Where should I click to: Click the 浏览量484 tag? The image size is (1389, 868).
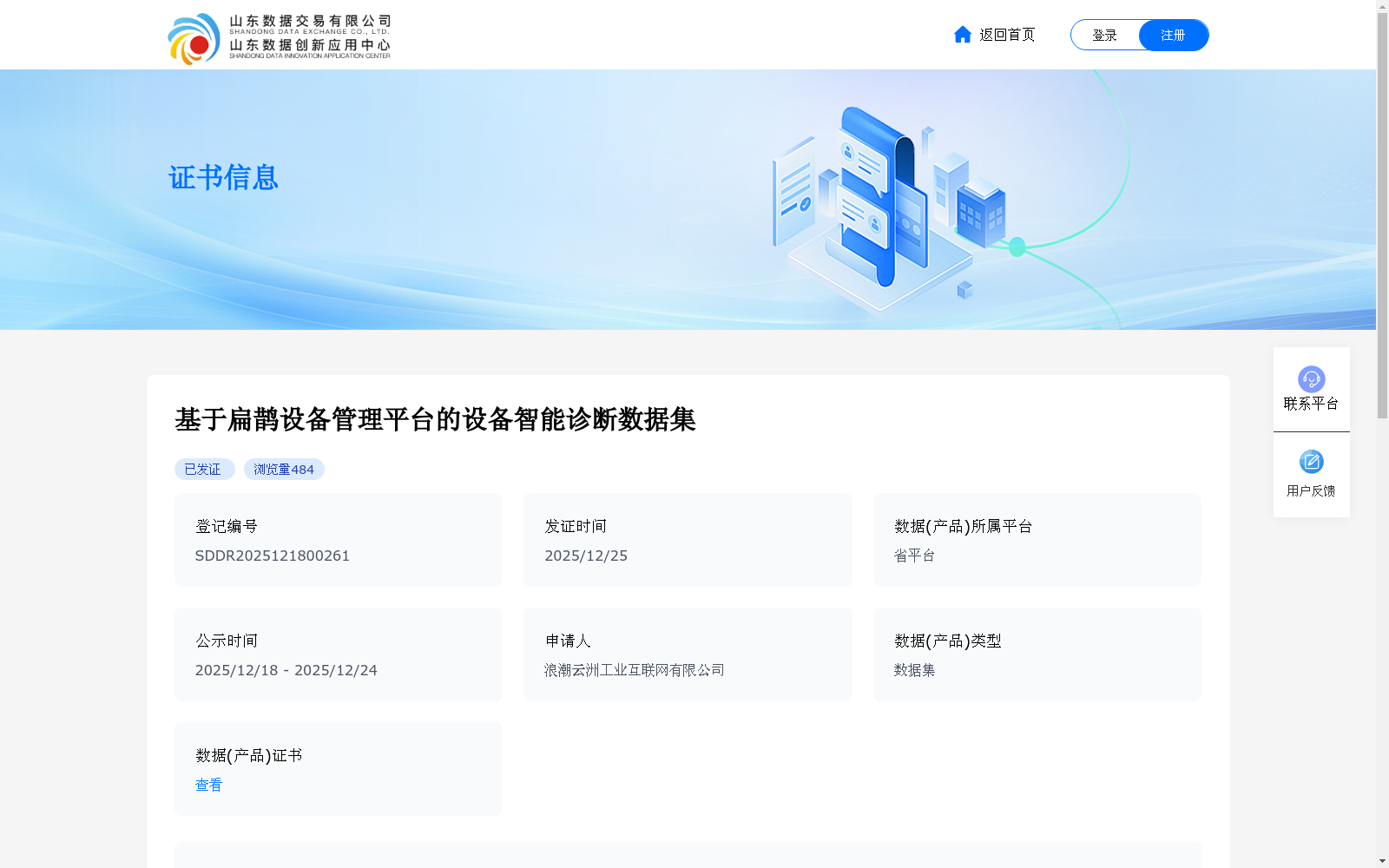pos(284,469)
